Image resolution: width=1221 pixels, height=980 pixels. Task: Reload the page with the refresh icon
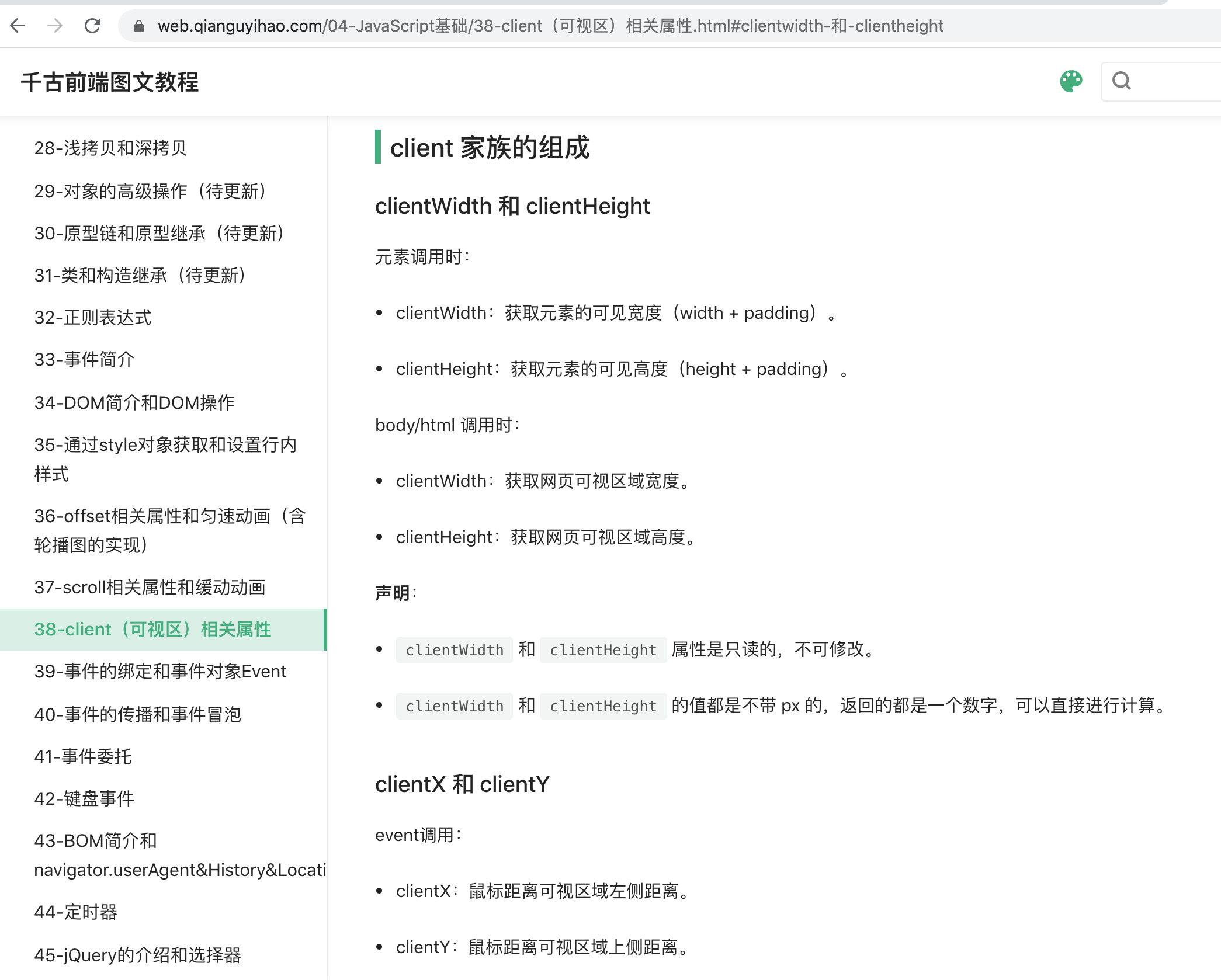pyautogui.click(x=93, y=26)
